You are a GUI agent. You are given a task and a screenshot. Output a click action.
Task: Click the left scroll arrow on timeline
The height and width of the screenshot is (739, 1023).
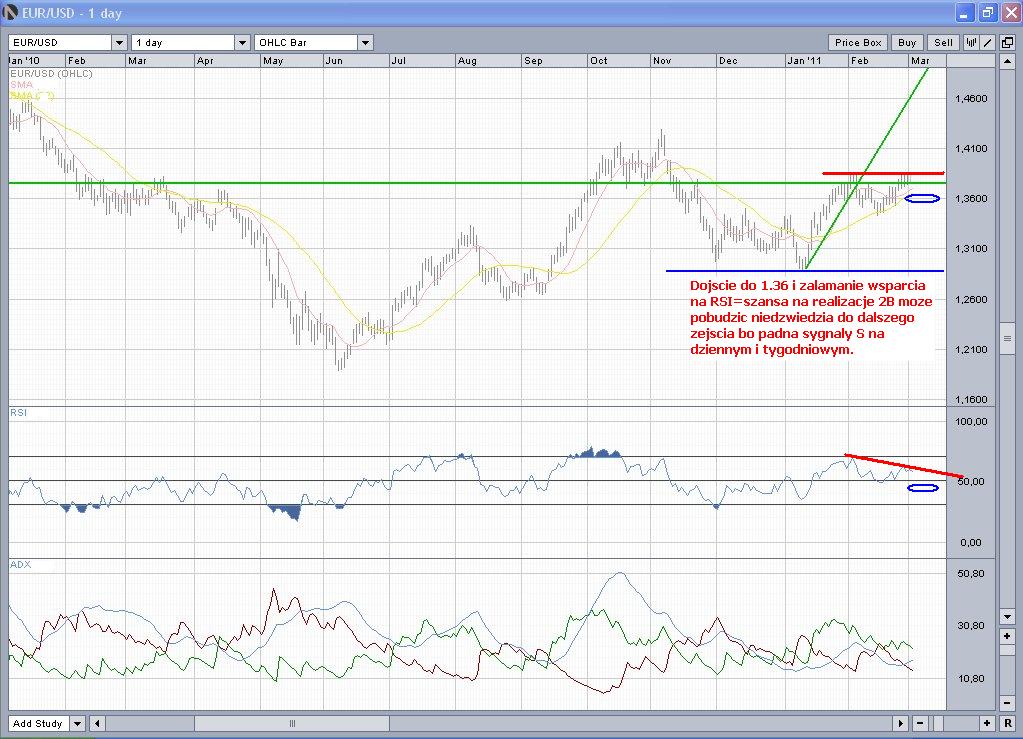[97, 723]
